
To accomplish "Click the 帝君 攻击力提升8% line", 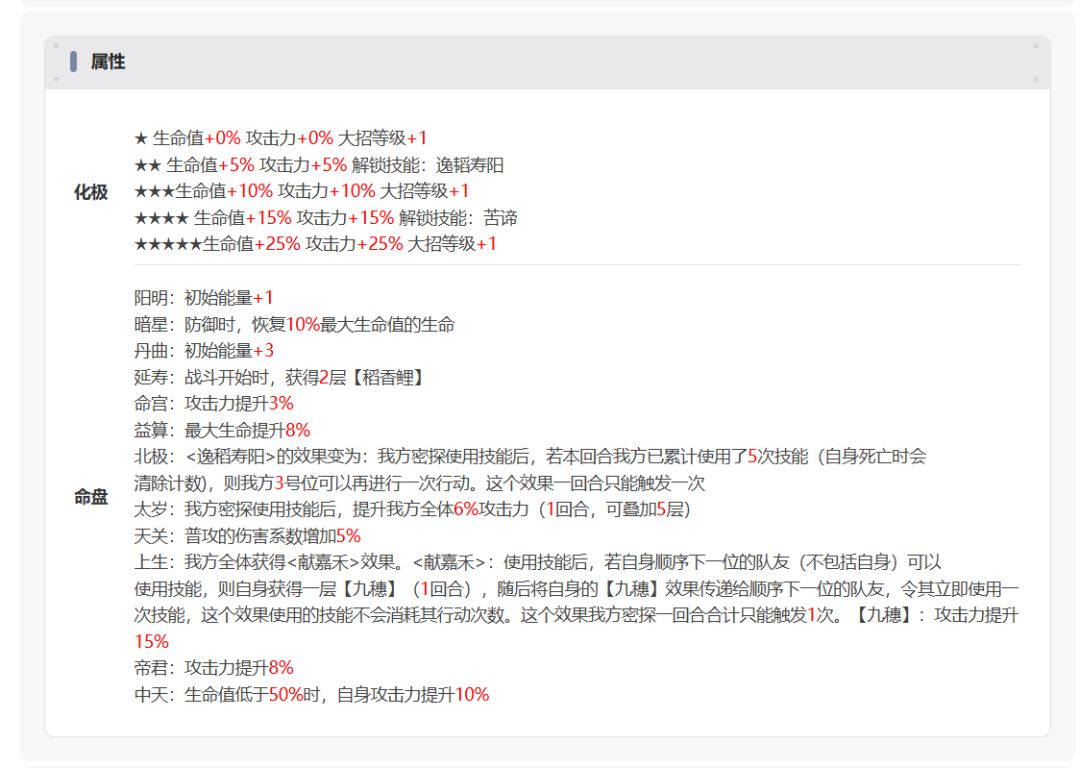I will coord(214,668).
